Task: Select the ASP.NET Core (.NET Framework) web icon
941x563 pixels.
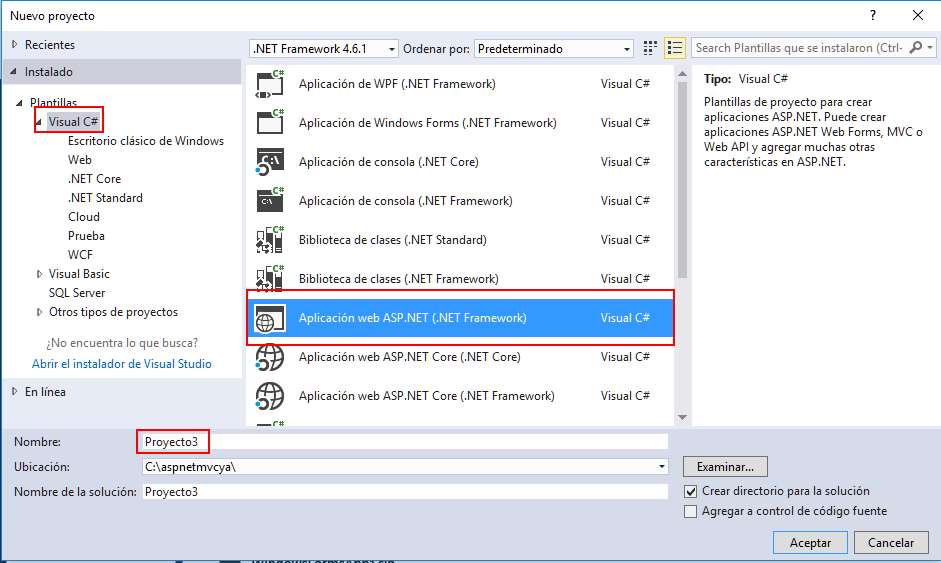Action: [270, 396]
